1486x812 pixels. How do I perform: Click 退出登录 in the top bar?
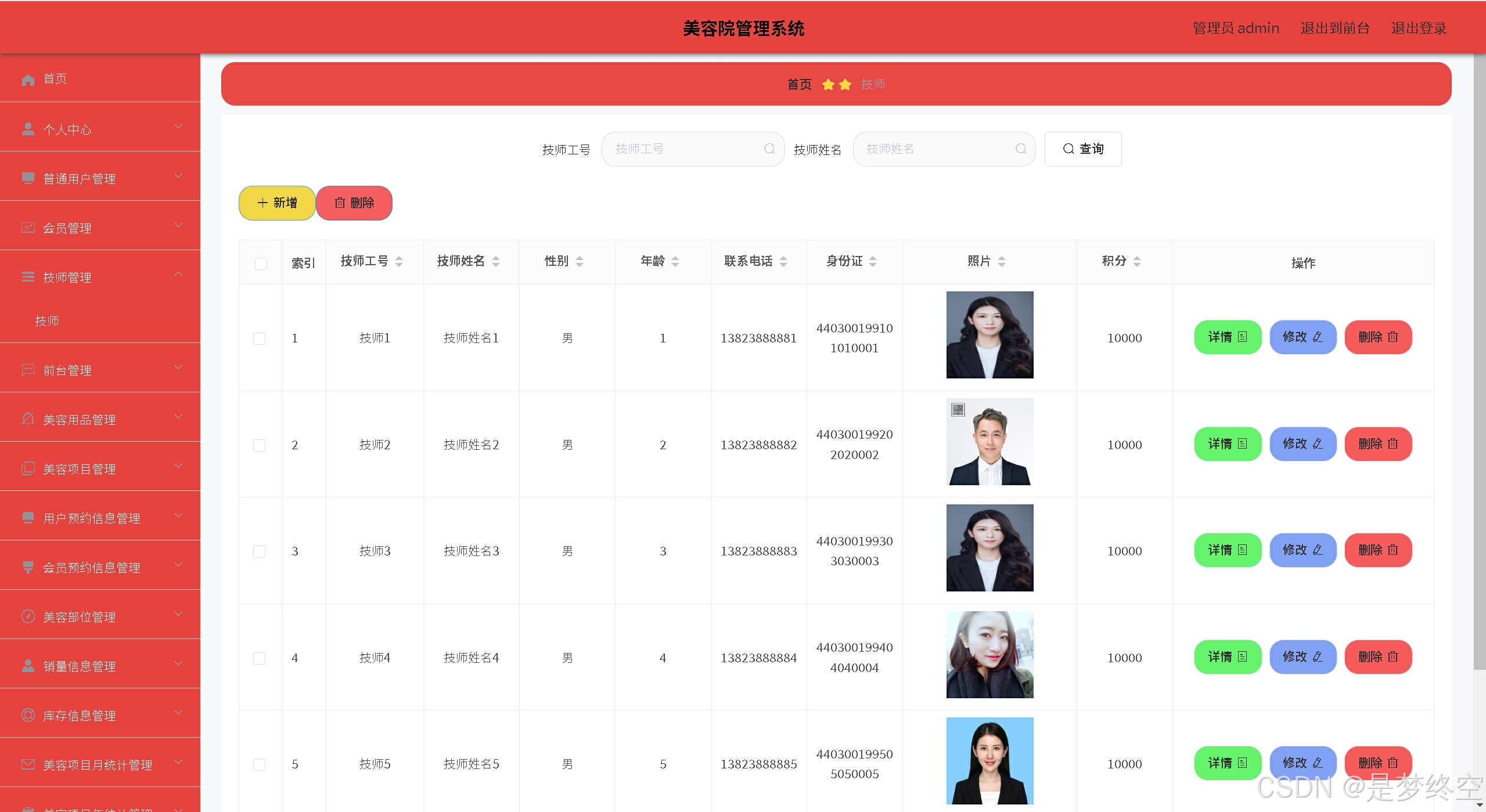click(x=1418, y=28)
